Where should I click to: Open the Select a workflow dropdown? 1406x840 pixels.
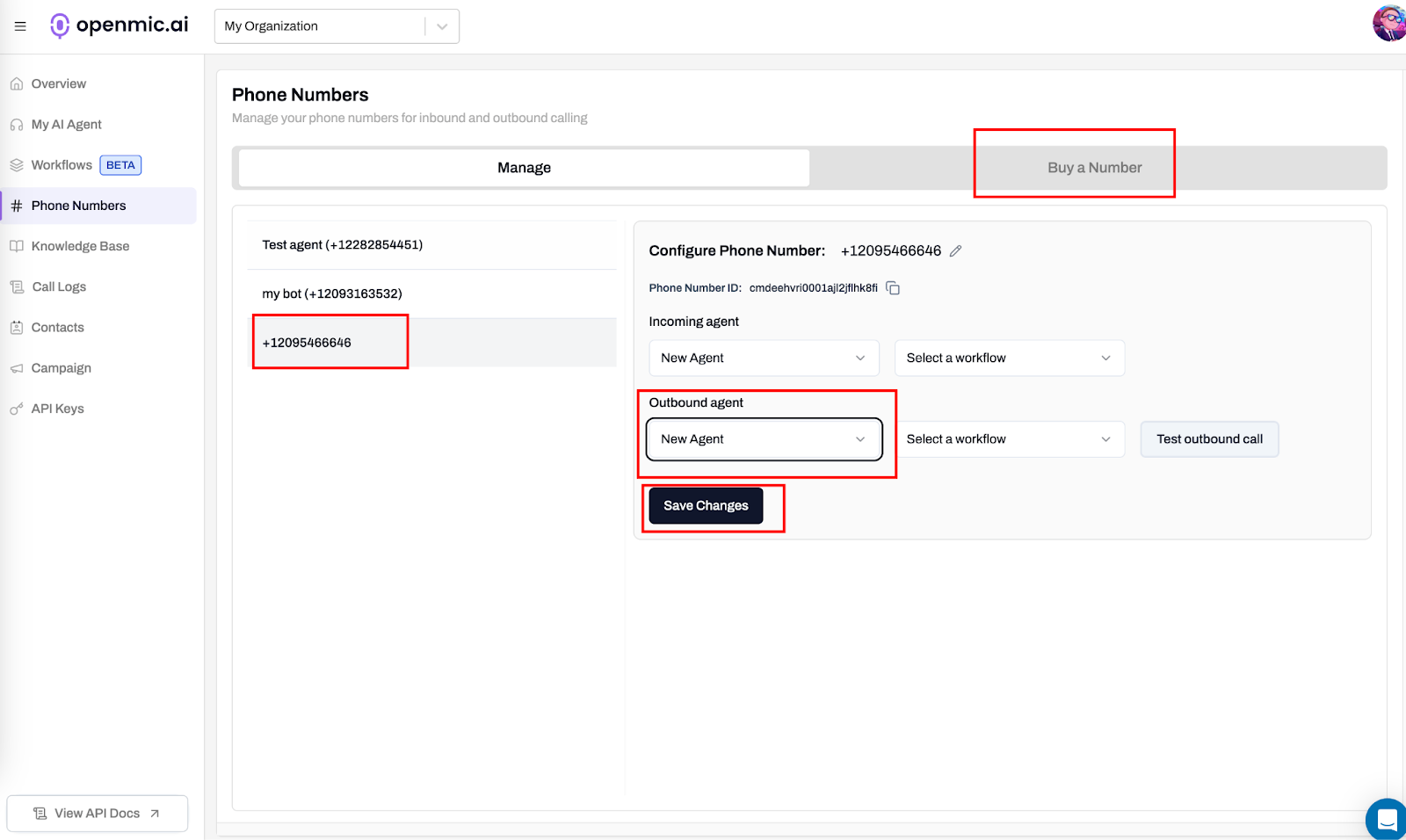(1008, 358)
